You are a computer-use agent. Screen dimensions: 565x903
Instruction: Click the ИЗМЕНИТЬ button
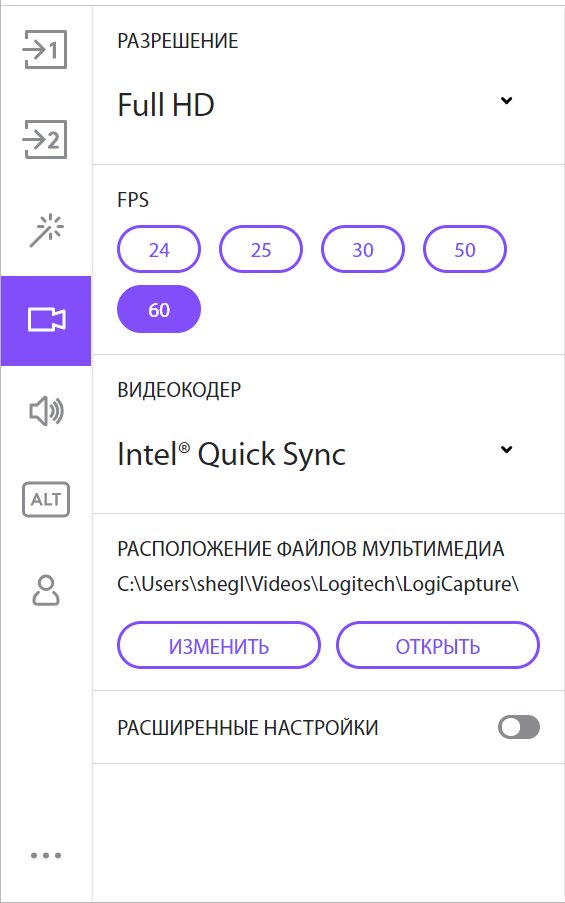[219, 646]
